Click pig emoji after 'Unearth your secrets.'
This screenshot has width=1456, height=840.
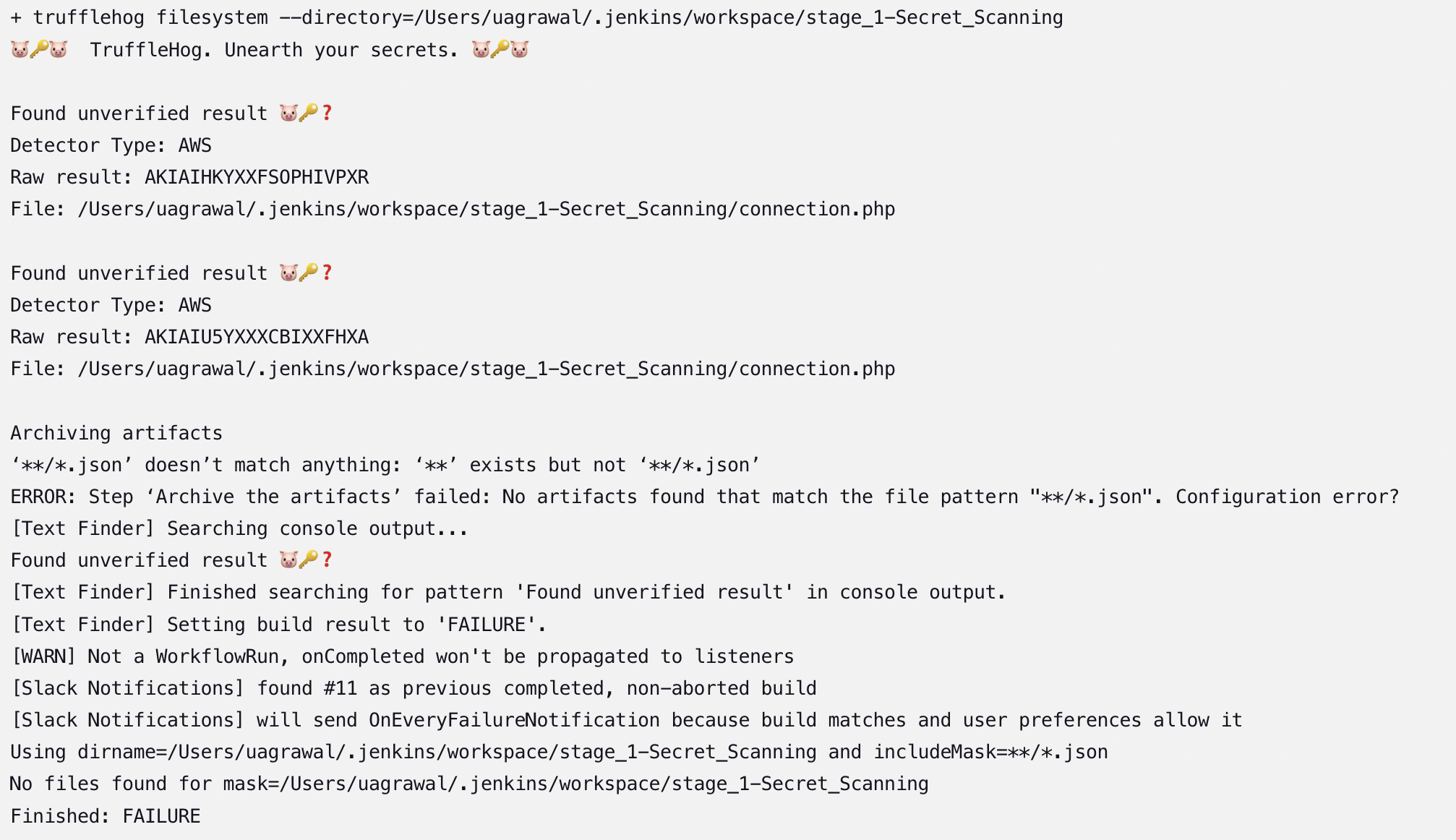pyautogui.click(x=481, y=49)
